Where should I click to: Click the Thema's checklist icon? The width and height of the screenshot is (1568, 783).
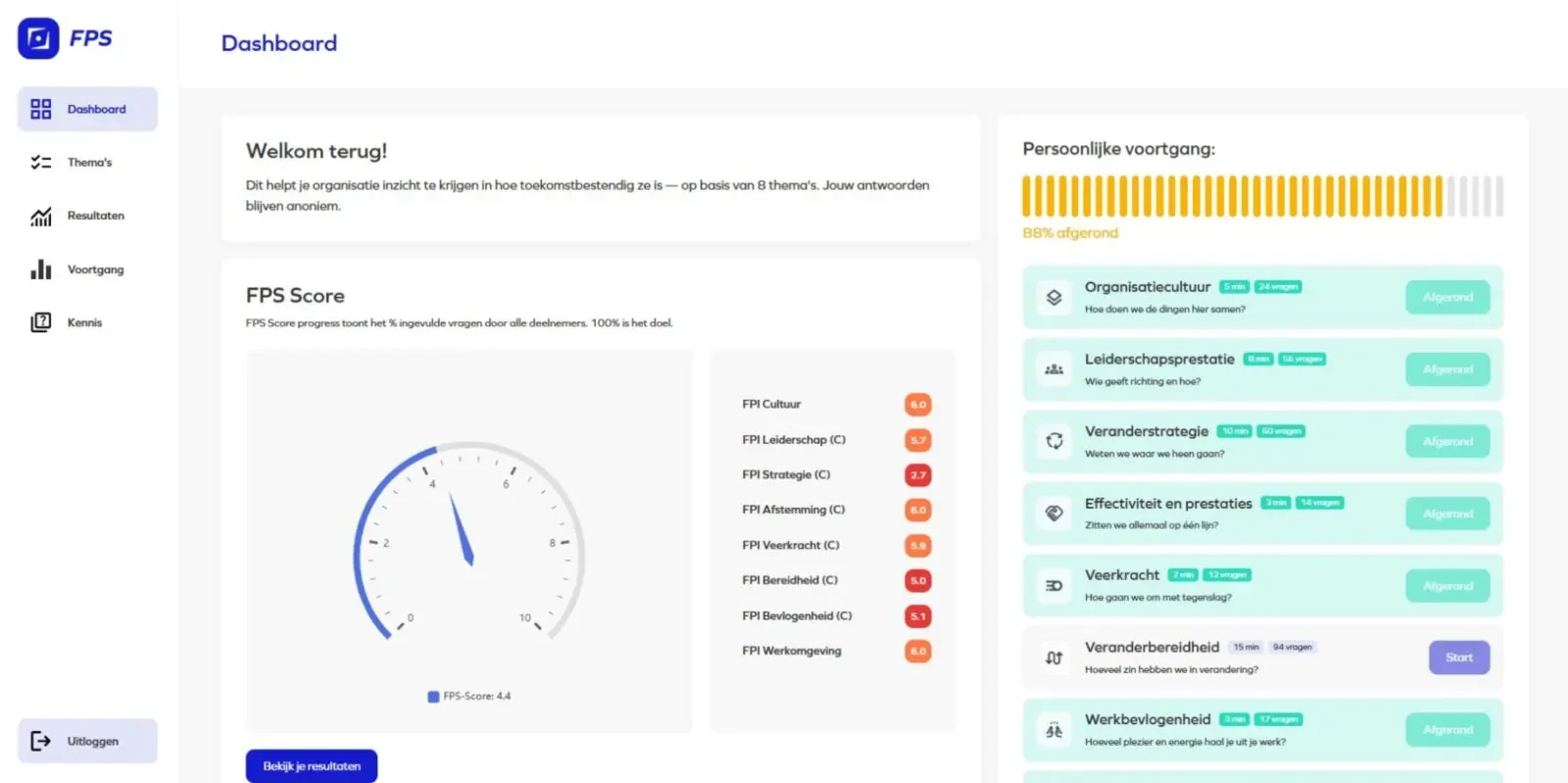click(x=40, y=163)
